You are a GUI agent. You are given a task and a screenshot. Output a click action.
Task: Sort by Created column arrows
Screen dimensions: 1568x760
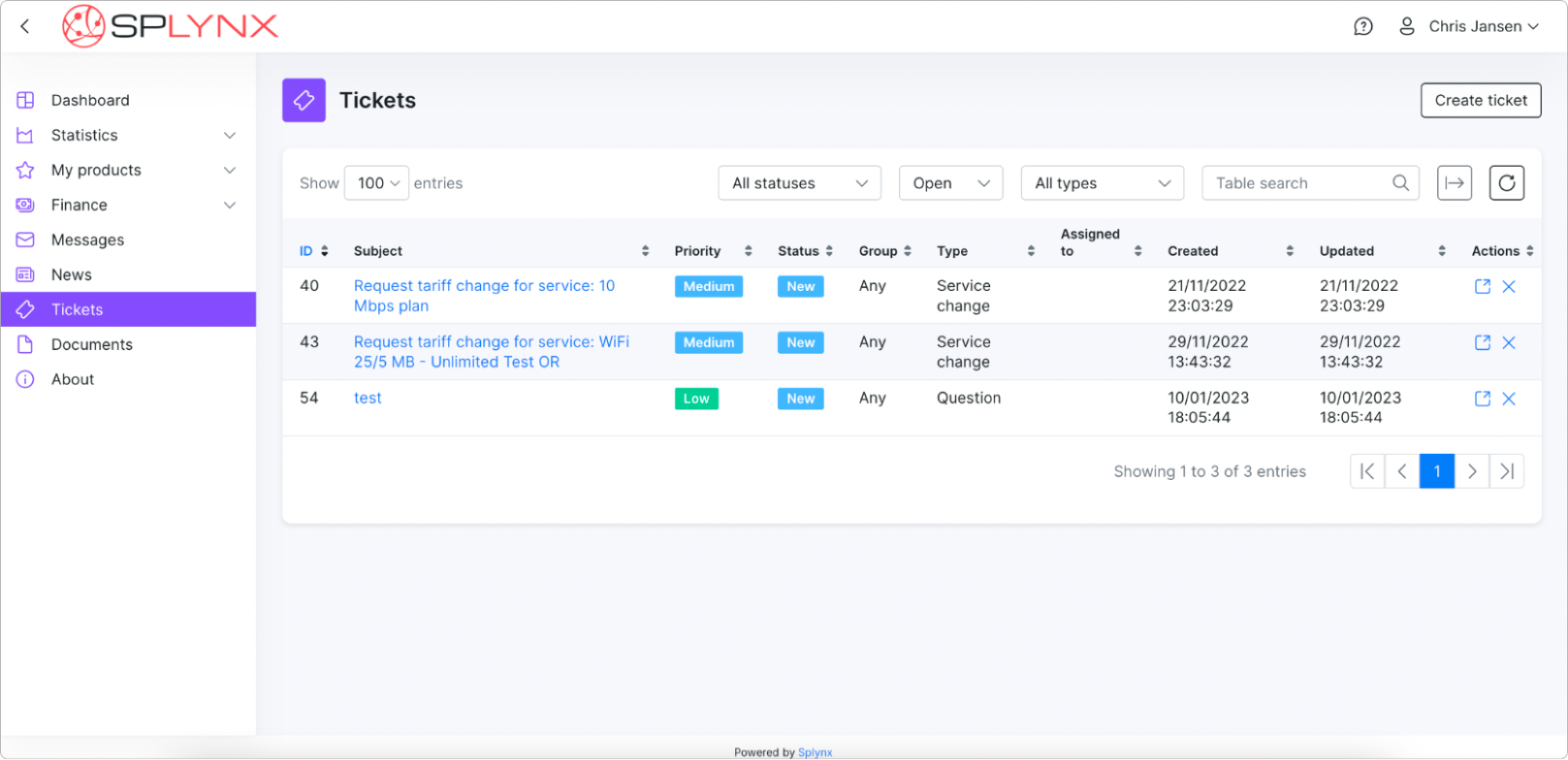(x=1290, y=251)
